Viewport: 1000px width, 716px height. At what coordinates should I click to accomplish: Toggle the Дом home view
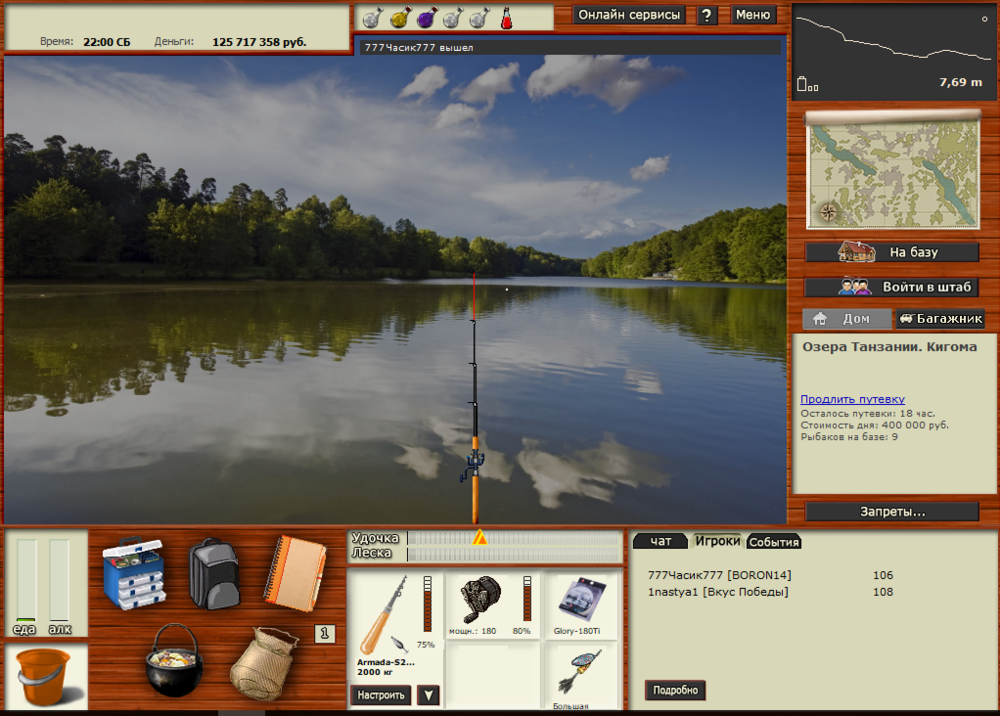click(x=847, y=319)
